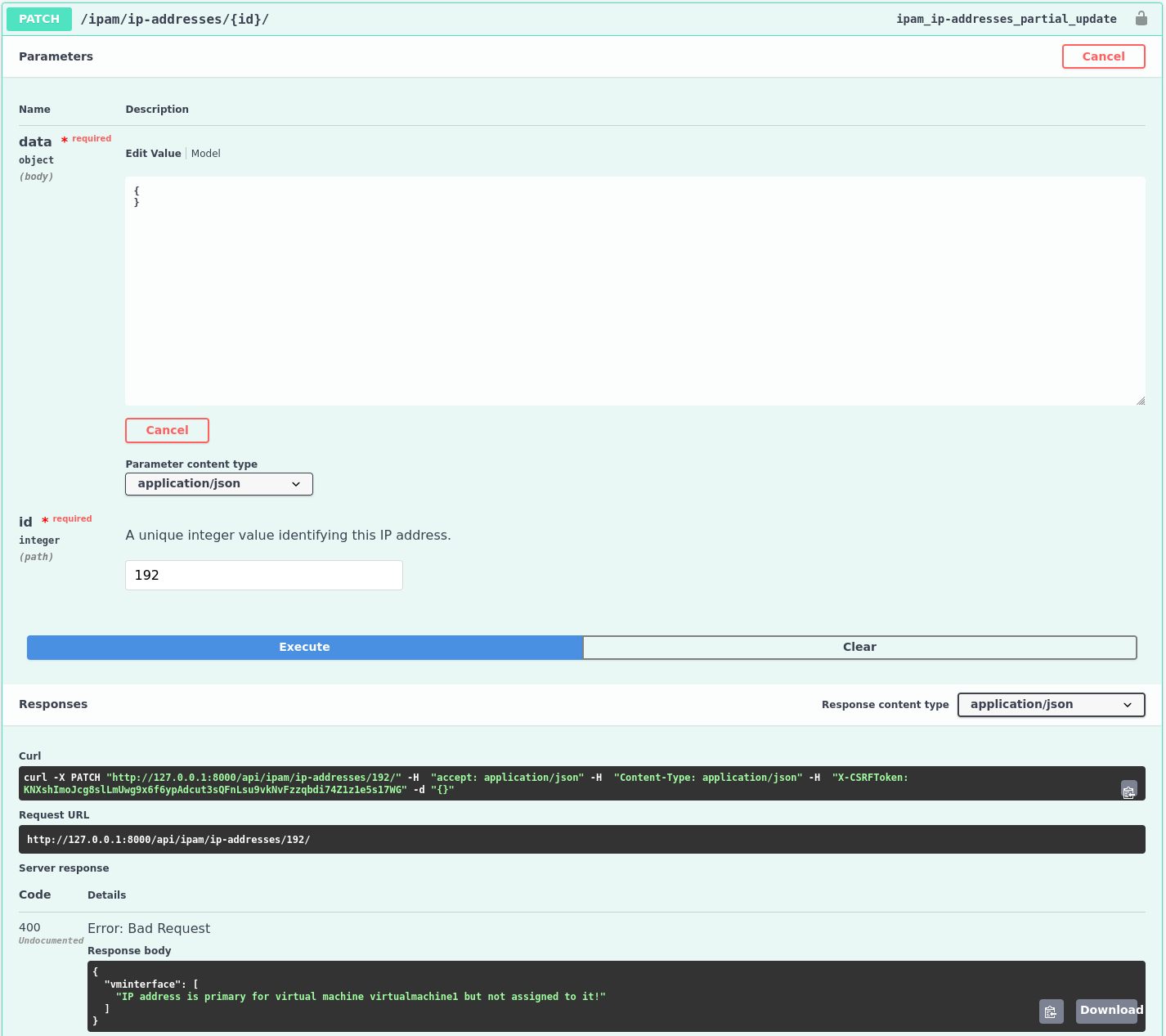Click the dropdown arrow in parameter content type

click(296, 483)
